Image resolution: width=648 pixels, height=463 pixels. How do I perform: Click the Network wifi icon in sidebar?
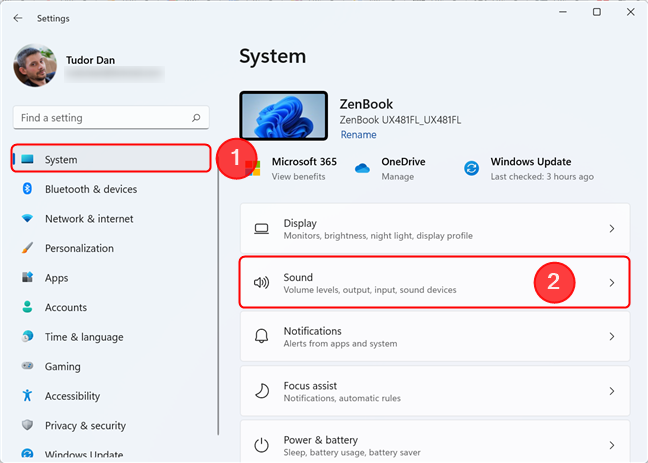click(x=27, y=218)
